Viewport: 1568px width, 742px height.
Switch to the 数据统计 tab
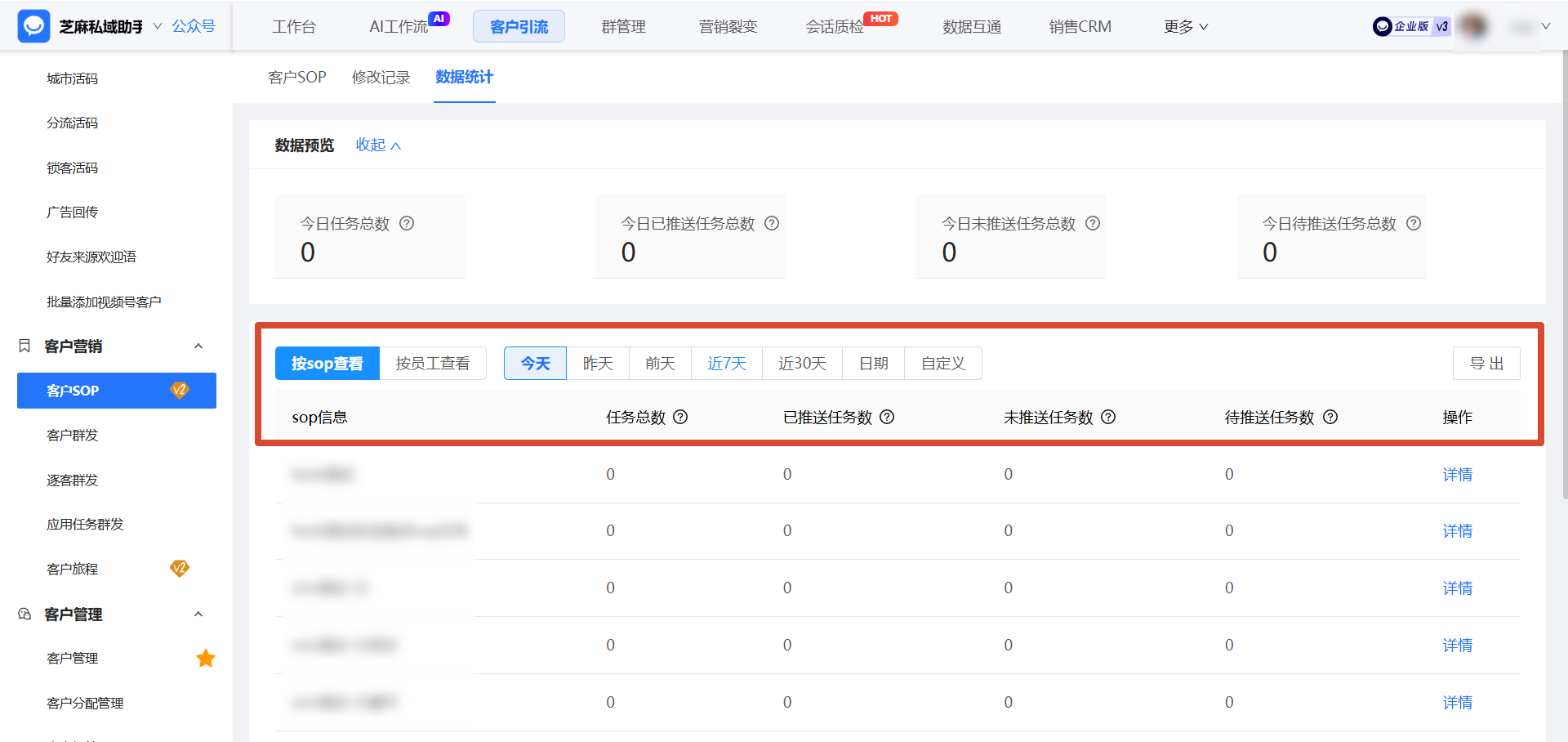coord(465,77)
